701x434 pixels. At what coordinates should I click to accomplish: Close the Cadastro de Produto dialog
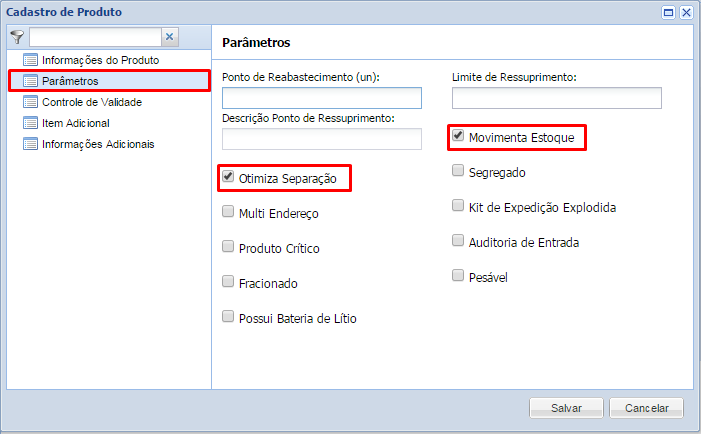coord(686,12)
